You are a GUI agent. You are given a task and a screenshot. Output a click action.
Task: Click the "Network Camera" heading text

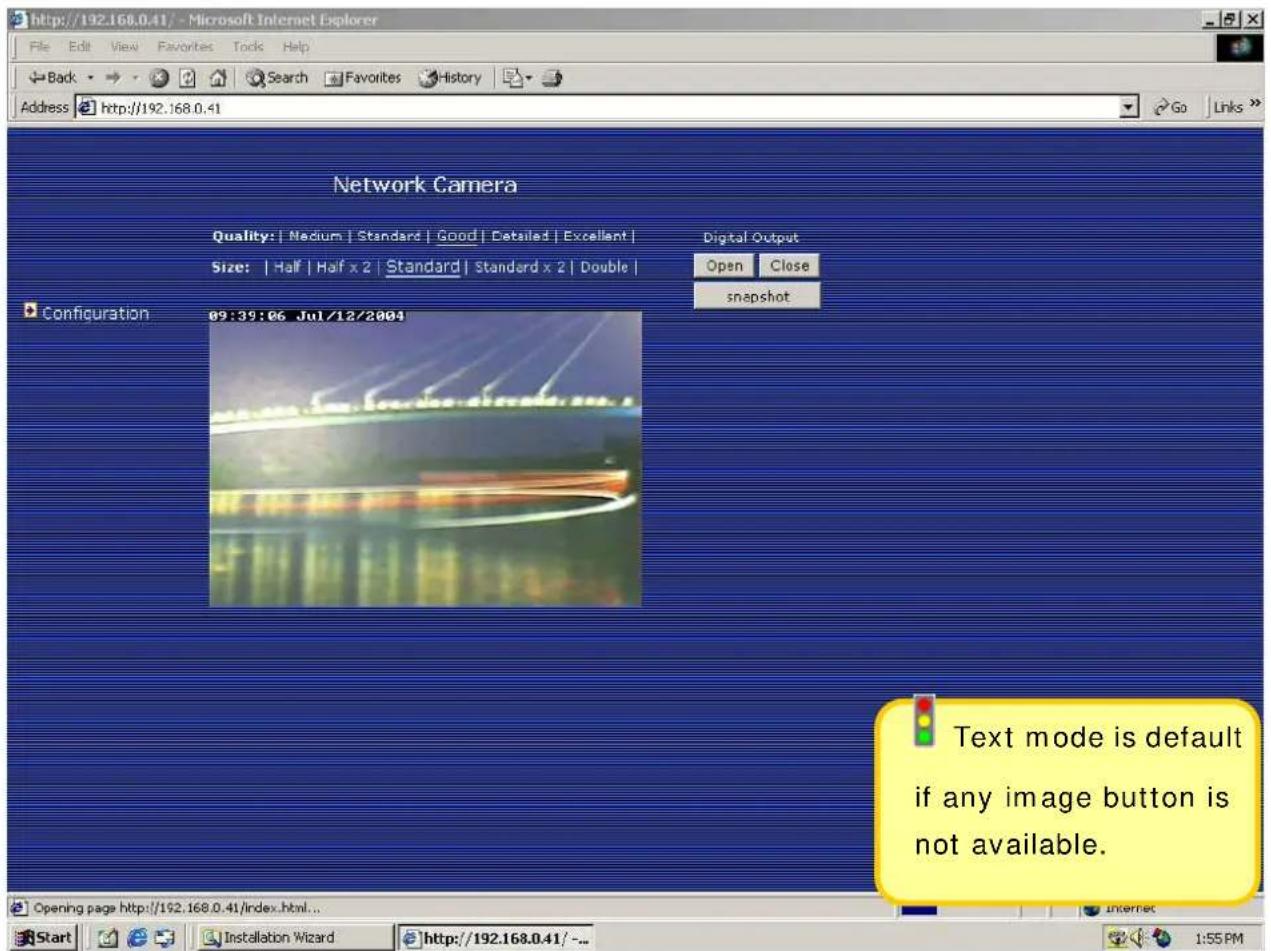click(x=425, y=185)
